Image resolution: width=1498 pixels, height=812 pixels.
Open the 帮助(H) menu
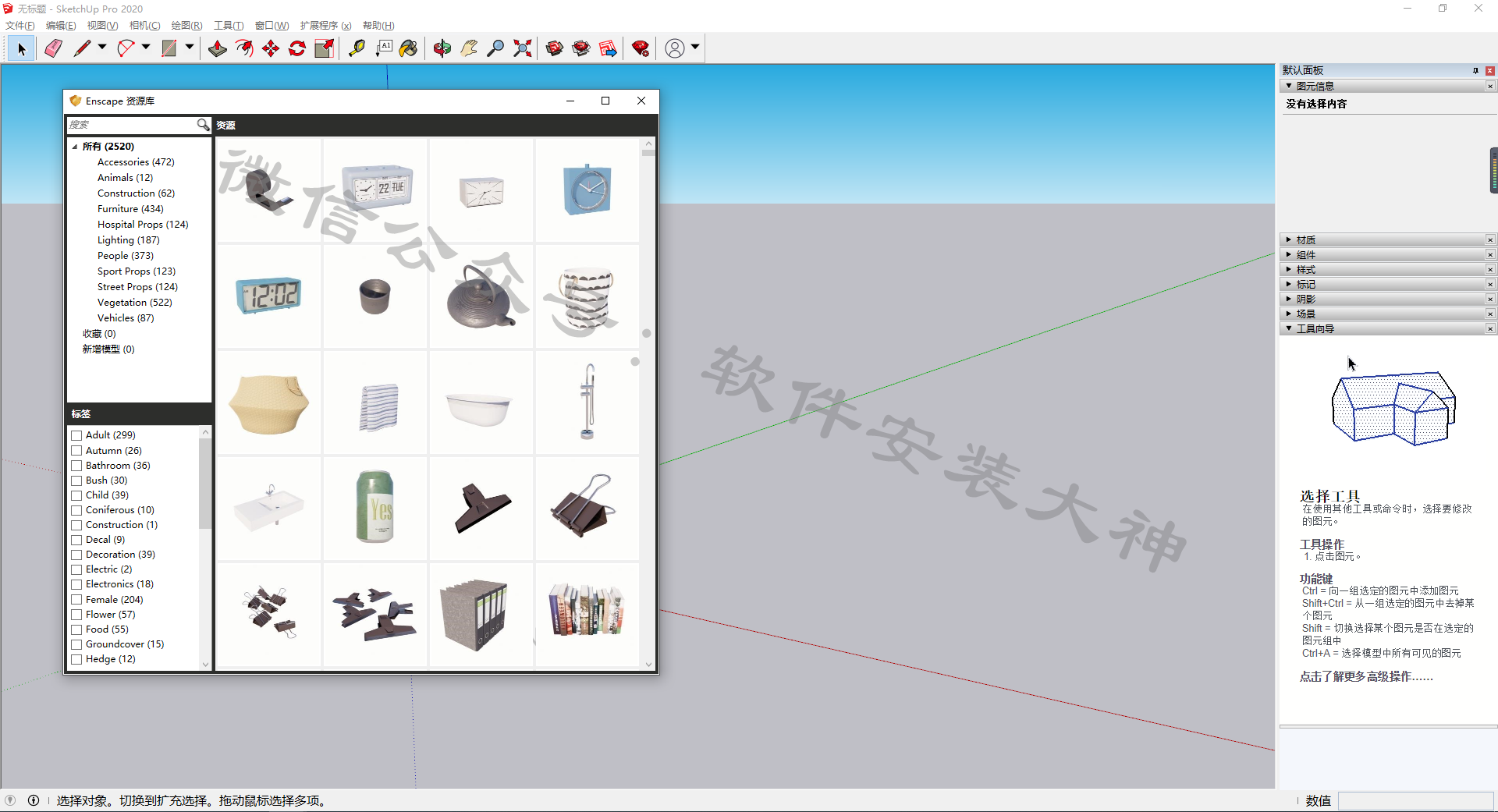pos(378,26)
